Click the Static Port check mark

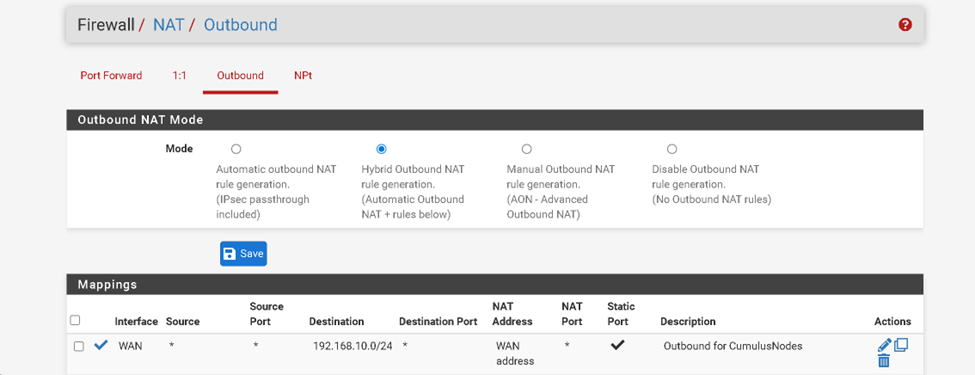(x=617, y=346)
